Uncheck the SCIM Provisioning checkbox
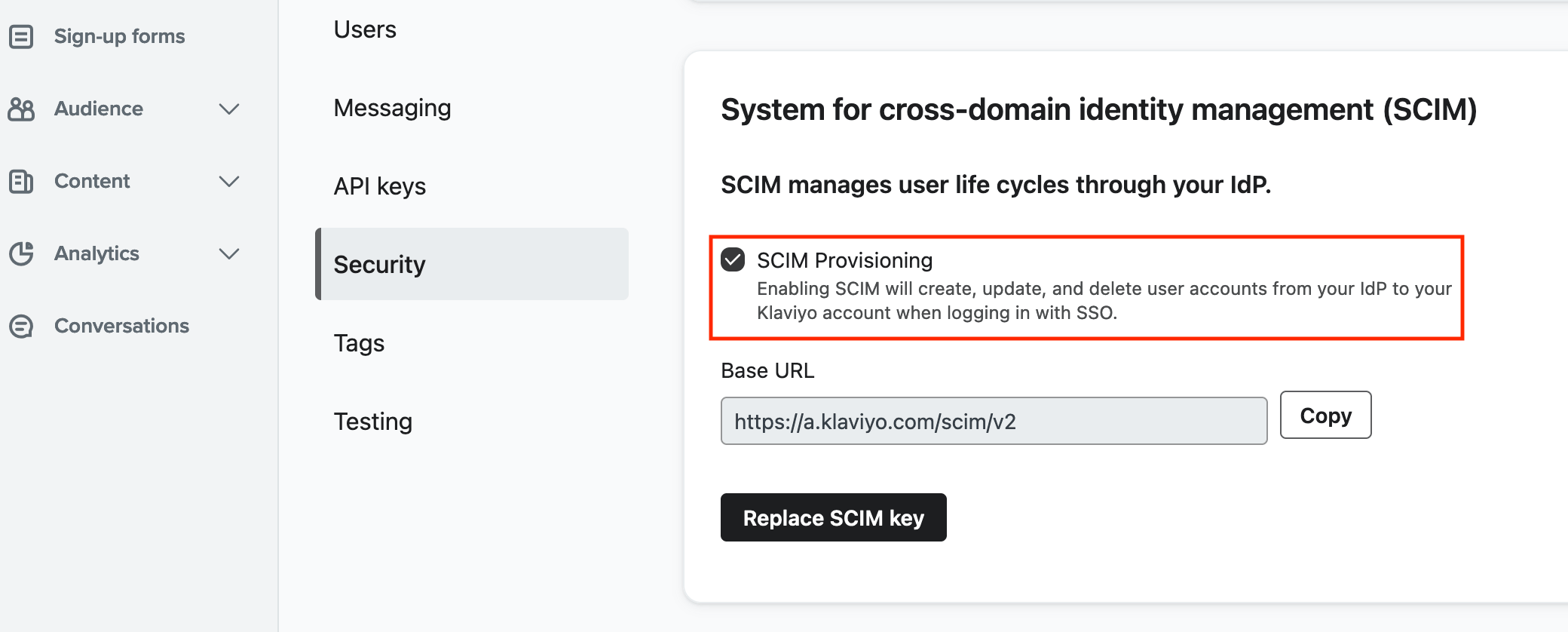This screenshot has height=632, width=1568. coord(733,259)
